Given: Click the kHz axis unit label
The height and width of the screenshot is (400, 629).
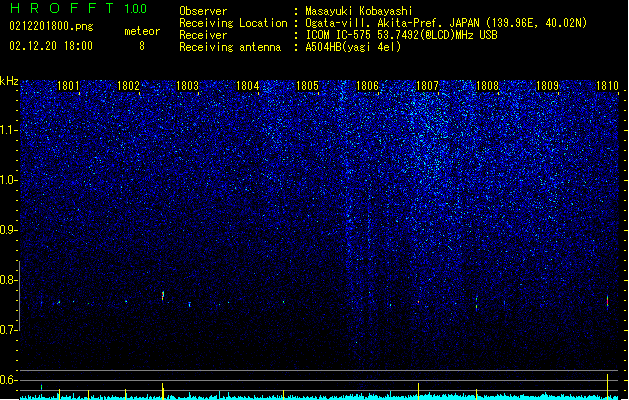Looking at the screenshot, I should (x=9, y=81).
